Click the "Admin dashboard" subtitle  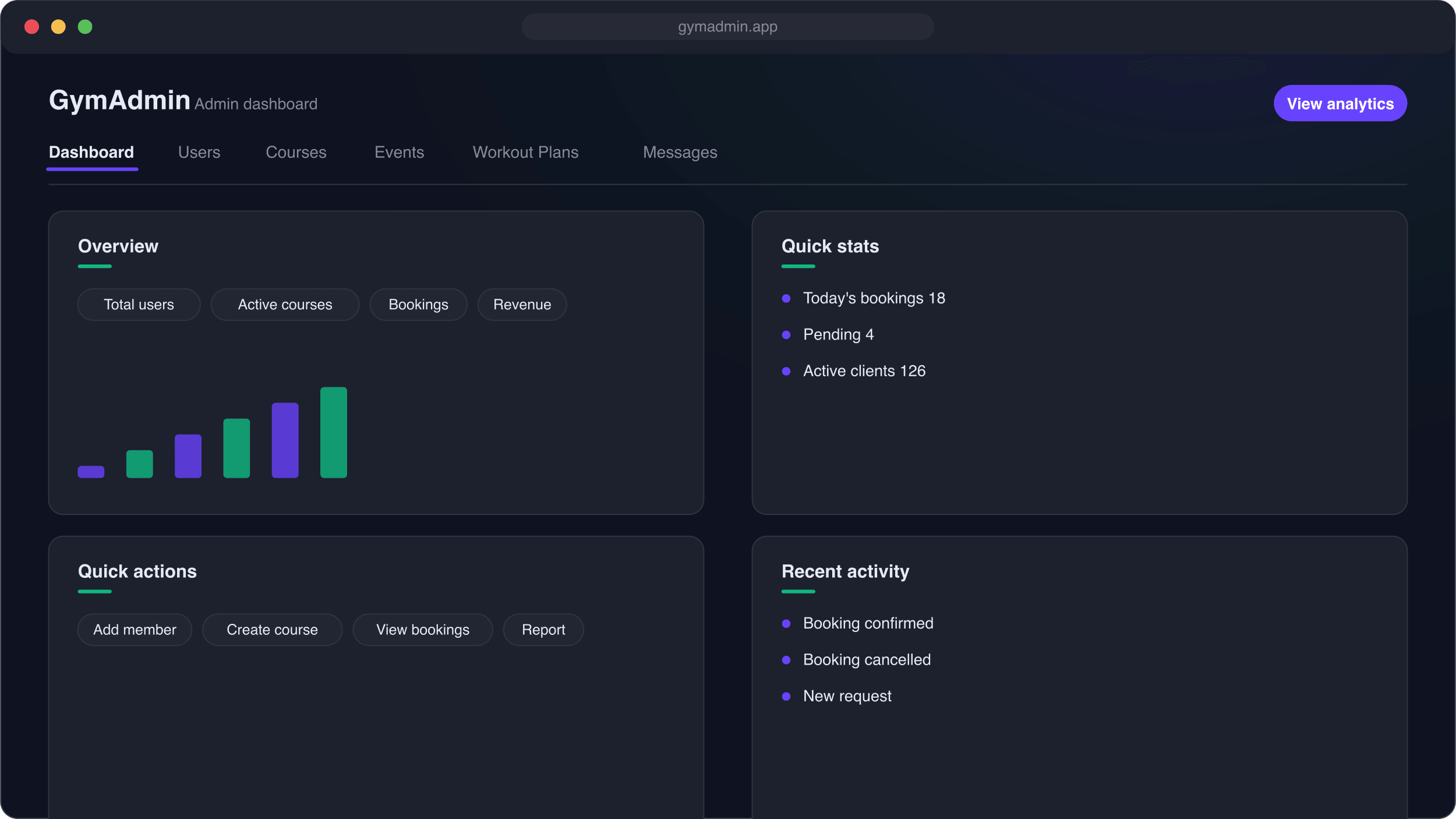pyautogui.click(x=256, y=104)
